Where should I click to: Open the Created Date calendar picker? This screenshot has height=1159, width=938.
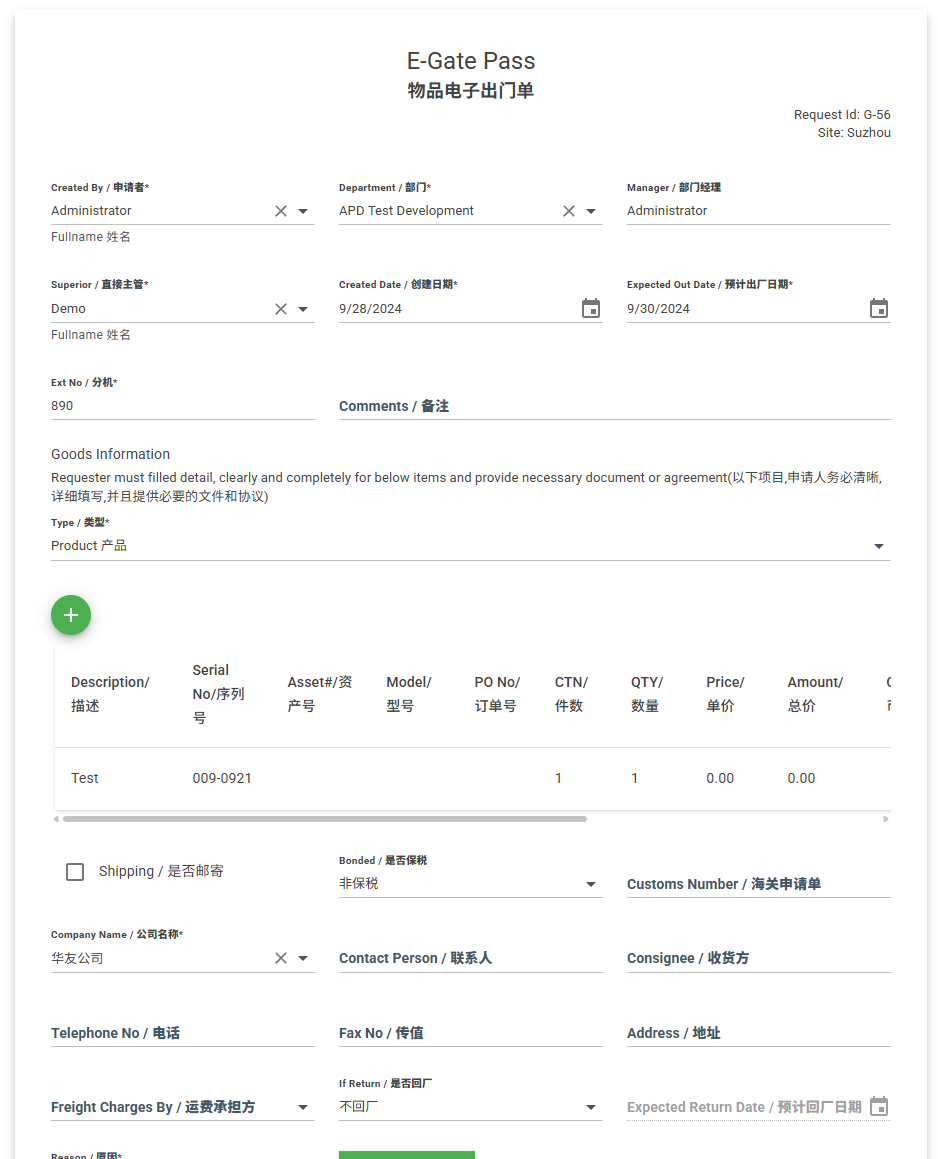(591, 309)
